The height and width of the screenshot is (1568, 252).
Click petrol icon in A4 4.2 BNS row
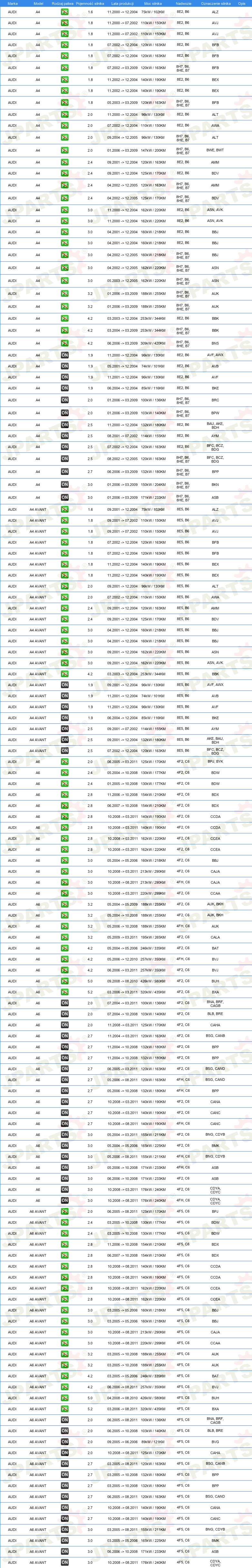(64, 343)
